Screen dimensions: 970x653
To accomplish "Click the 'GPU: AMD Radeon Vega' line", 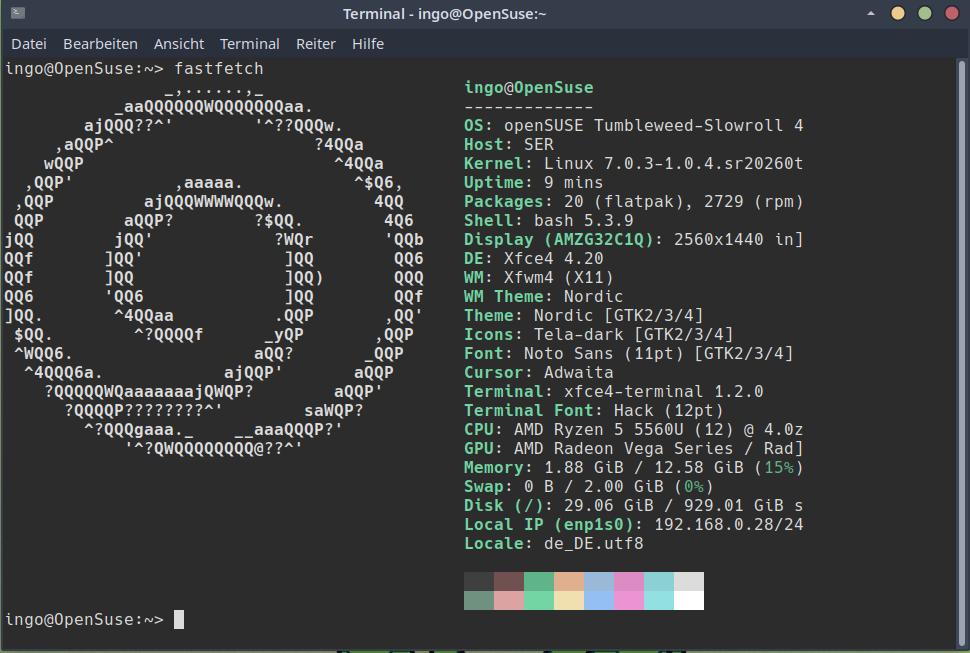I will (x=633, y=449).
